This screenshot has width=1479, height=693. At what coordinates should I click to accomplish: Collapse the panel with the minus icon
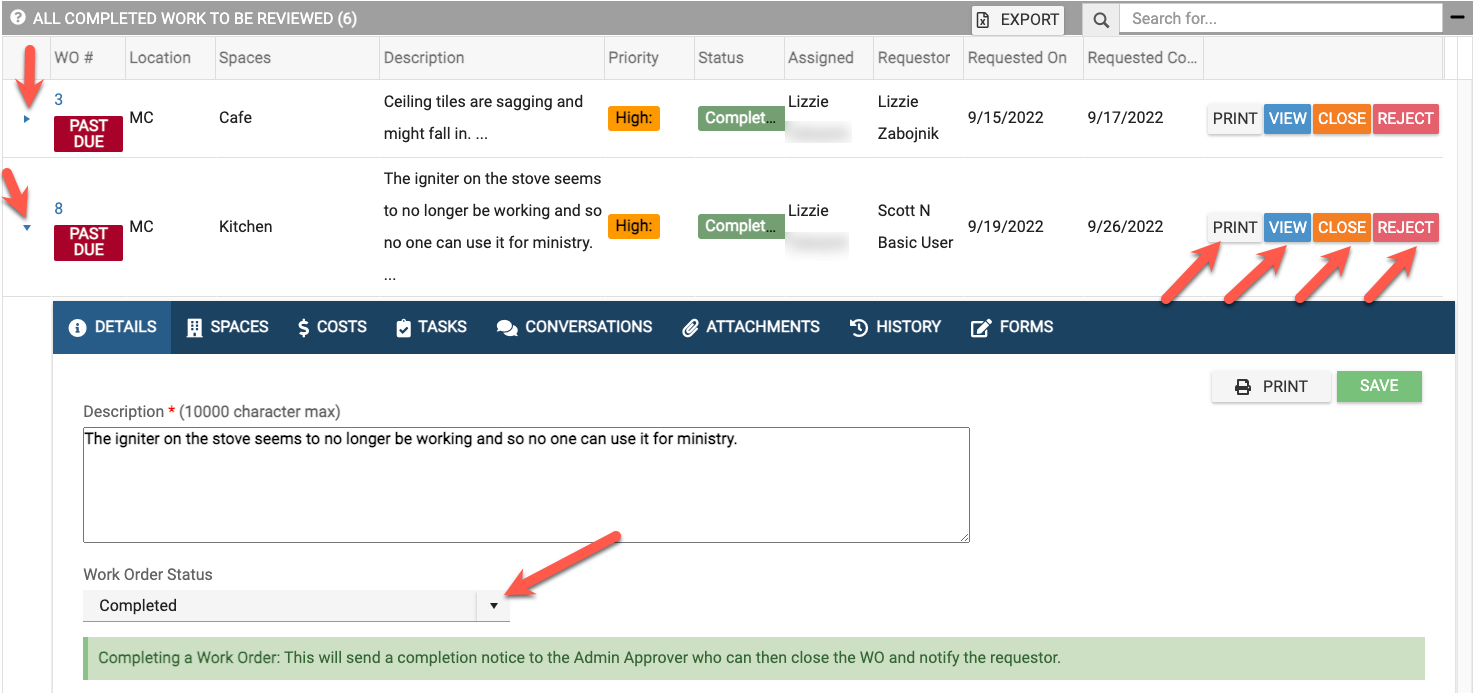pyautogui.click(x=1457, y=18)
